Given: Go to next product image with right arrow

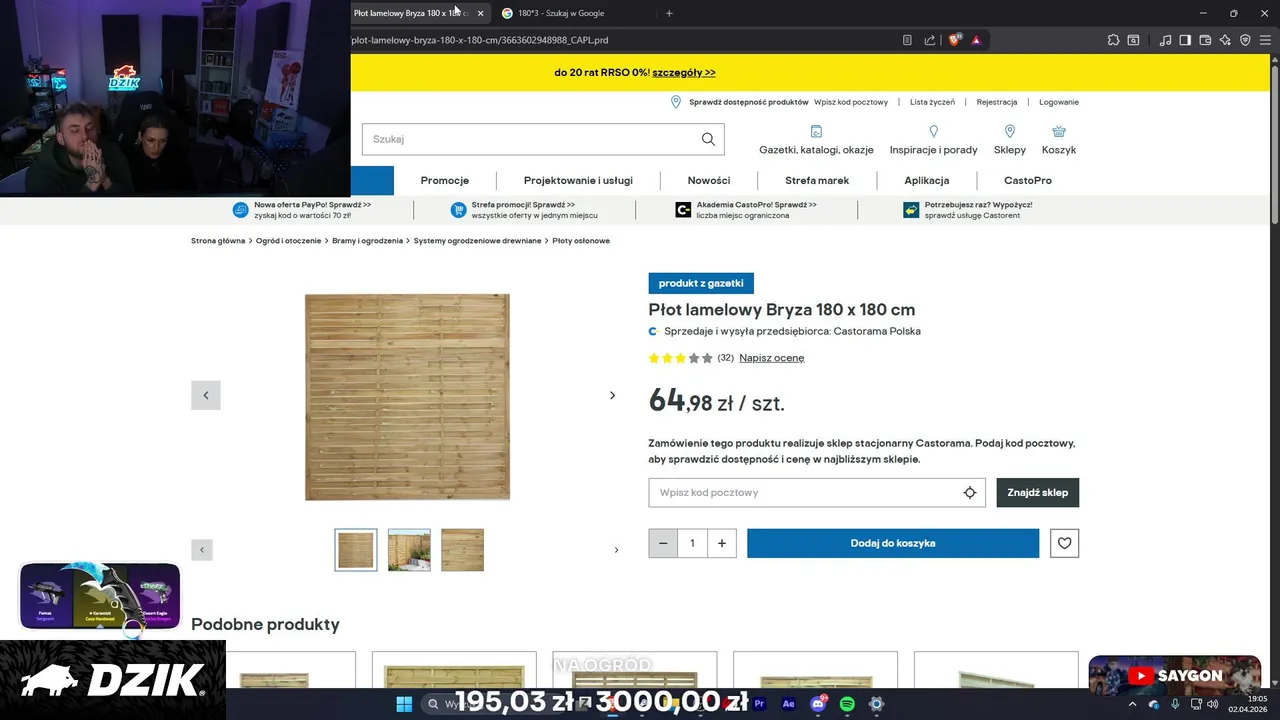Looking at the screenshot, I should click(613, 395).
